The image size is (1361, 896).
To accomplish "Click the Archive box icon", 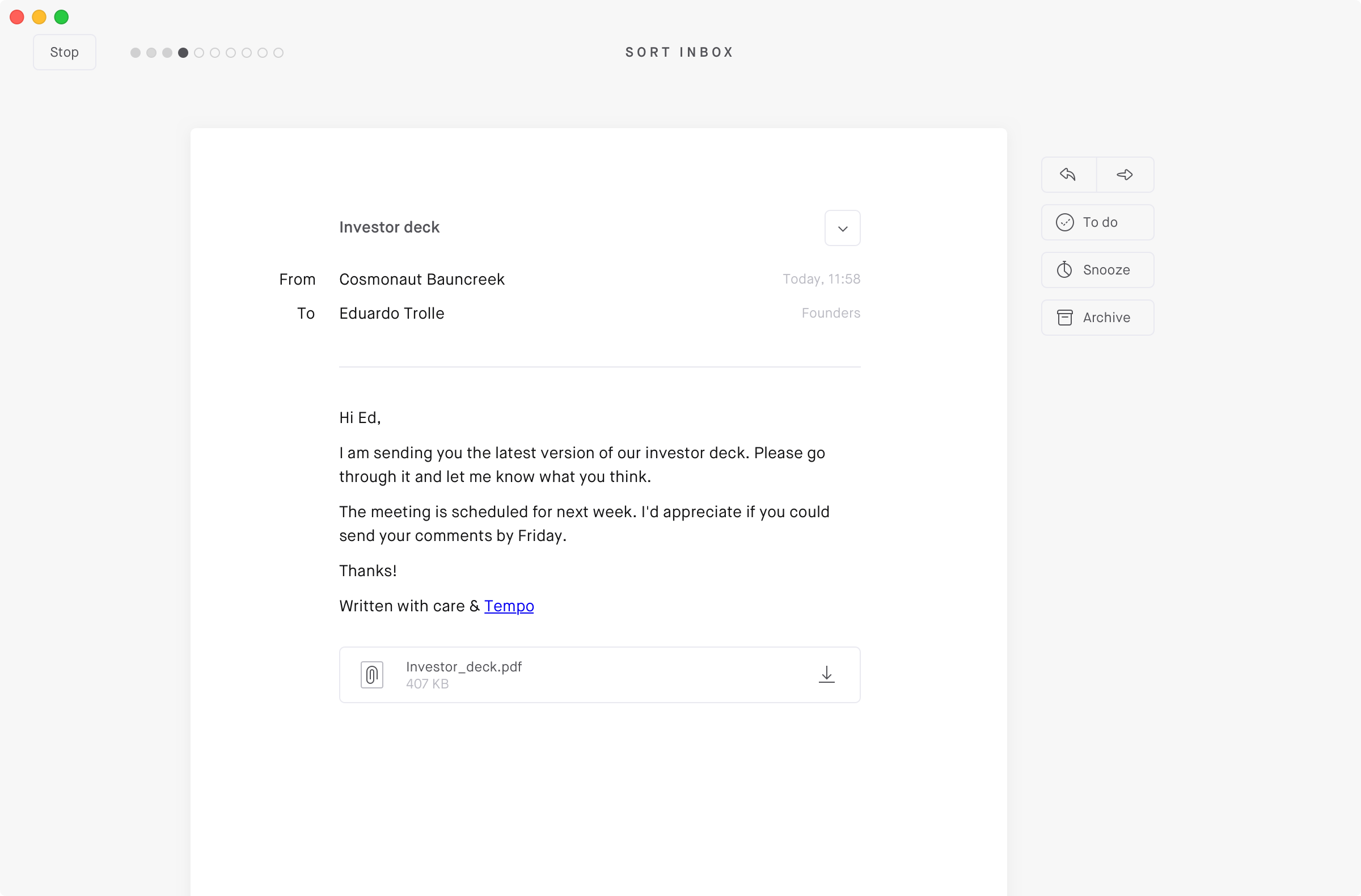I will [1064, 318].
